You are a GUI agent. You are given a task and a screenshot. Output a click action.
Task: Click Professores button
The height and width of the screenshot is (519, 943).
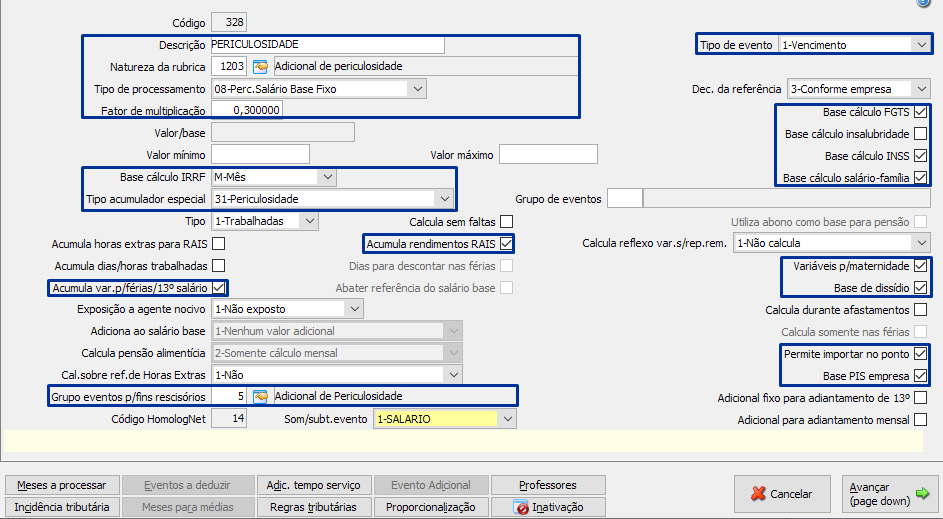pos(548,485)
